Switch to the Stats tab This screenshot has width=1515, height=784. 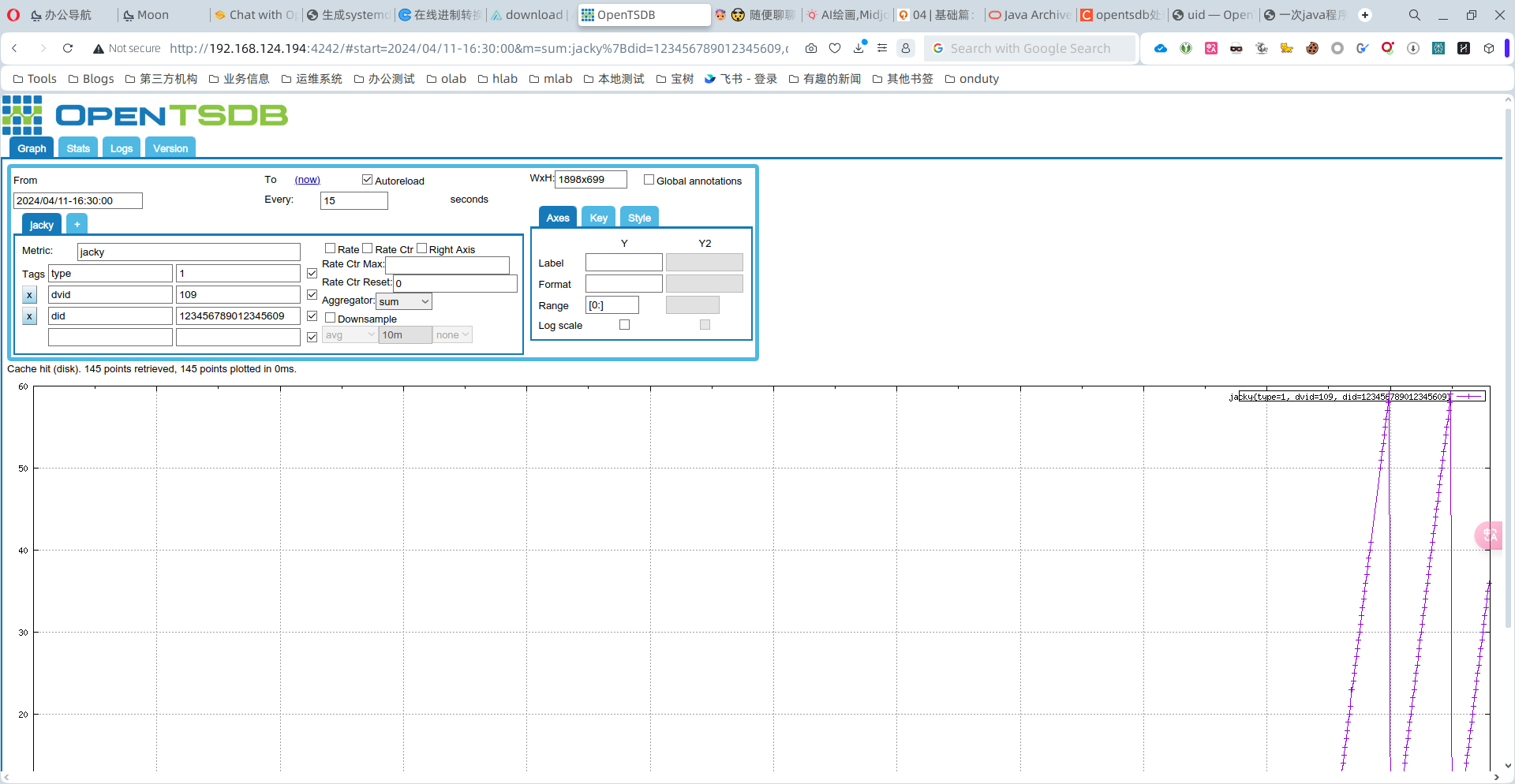tap(78, 148)
